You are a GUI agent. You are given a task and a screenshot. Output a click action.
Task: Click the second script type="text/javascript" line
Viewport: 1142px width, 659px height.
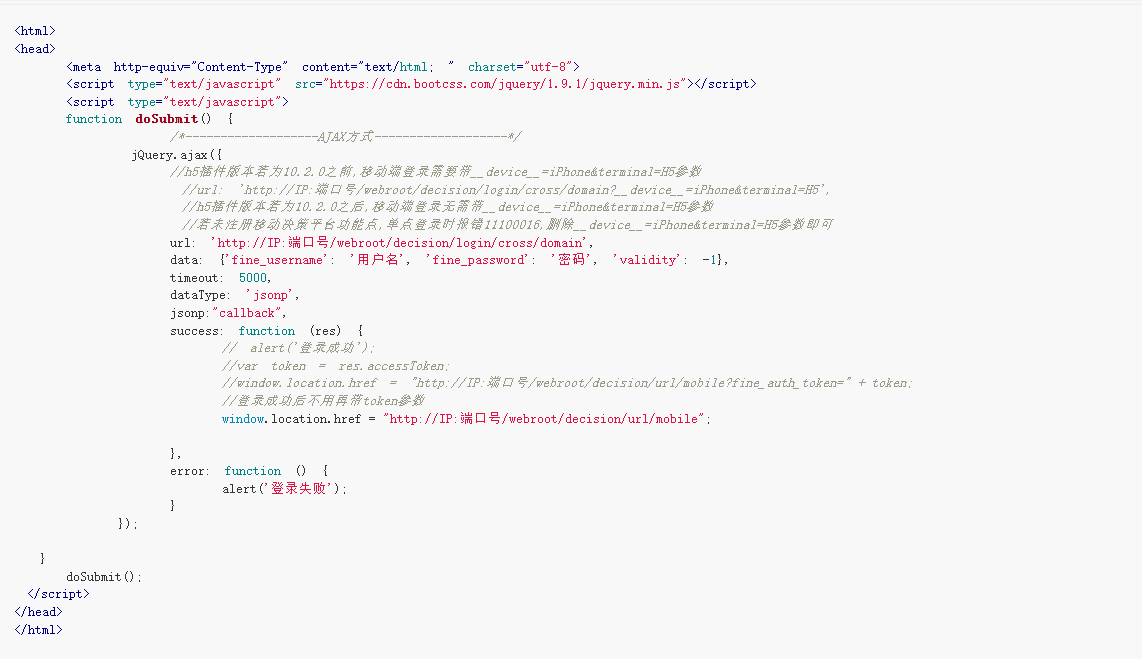(178, 102)
